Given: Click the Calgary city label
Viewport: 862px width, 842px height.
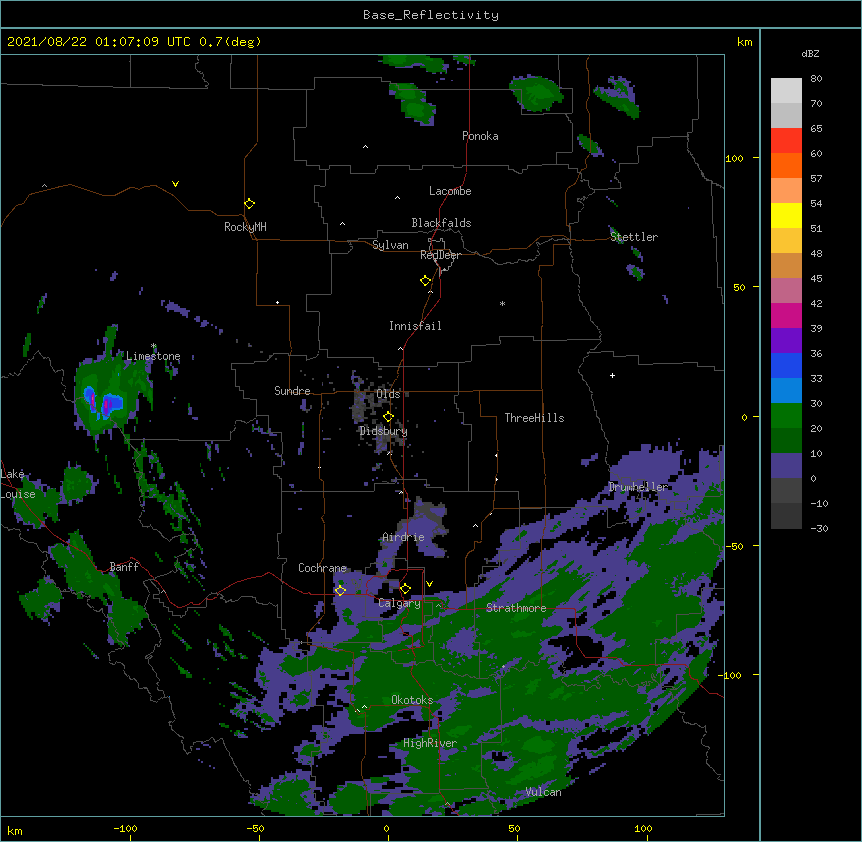Looking at the screenshot, I should pyautogui.click(x=399, y=603).
